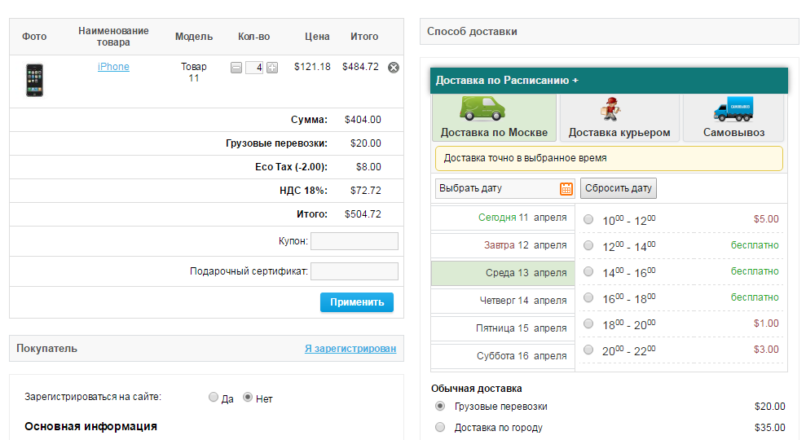Choose Завтра 12 апреля date
The width and height of the screenshot is (806, 440).
(502, 245)
